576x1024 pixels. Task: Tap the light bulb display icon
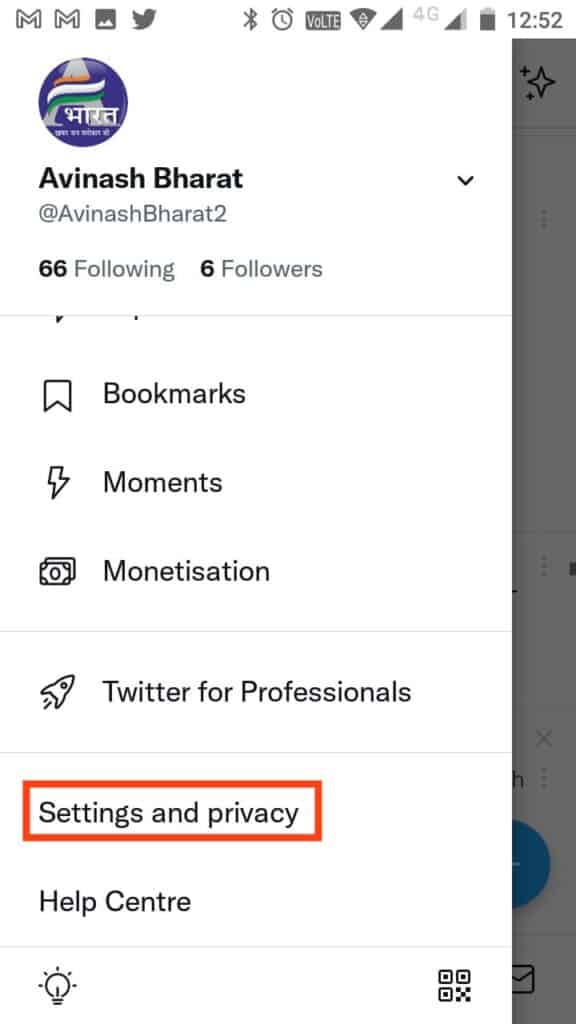coord(57,985)
